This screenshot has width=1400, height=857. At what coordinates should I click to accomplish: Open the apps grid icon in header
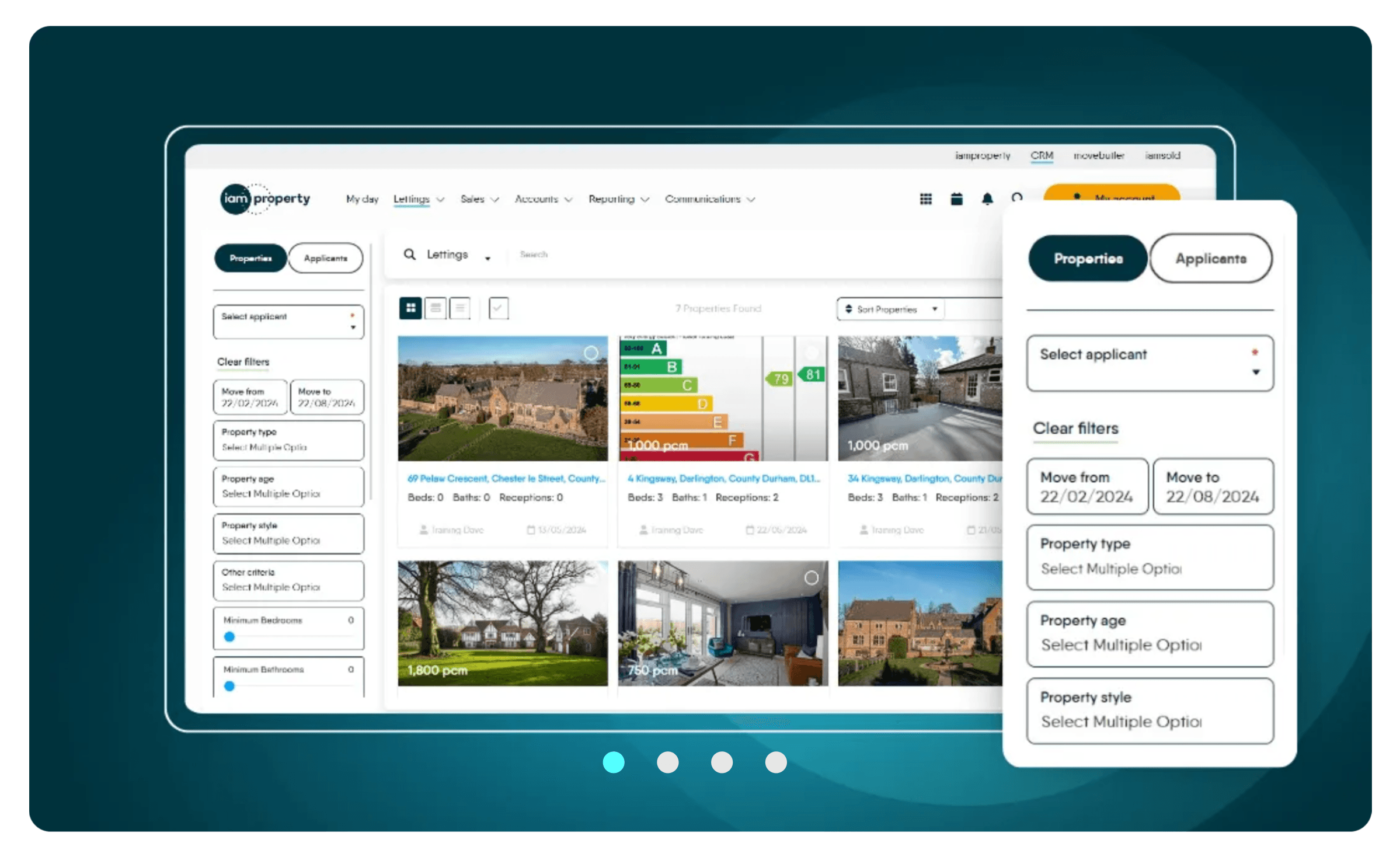(x=925, y=199)
